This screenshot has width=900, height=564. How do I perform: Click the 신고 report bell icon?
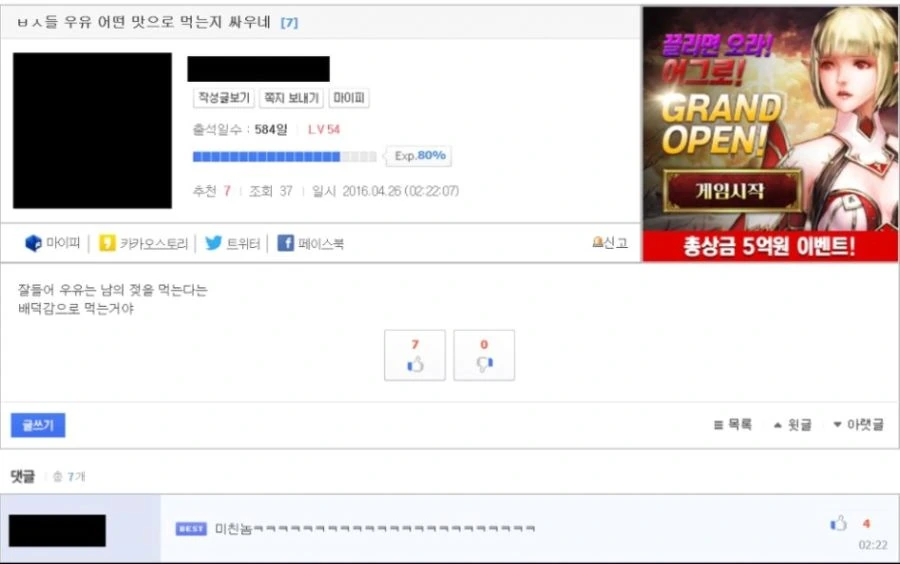(598, 242)
